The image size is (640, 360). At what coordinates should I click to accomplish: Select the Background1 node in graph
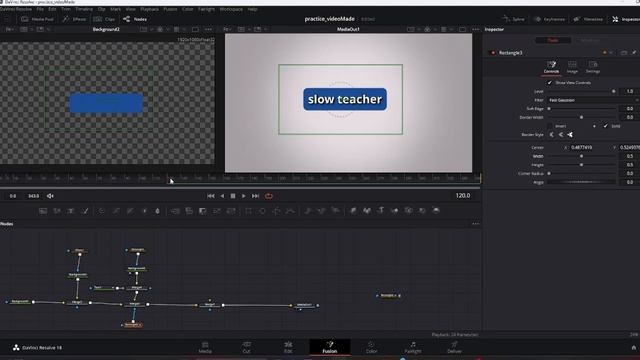tap(20, 302)
